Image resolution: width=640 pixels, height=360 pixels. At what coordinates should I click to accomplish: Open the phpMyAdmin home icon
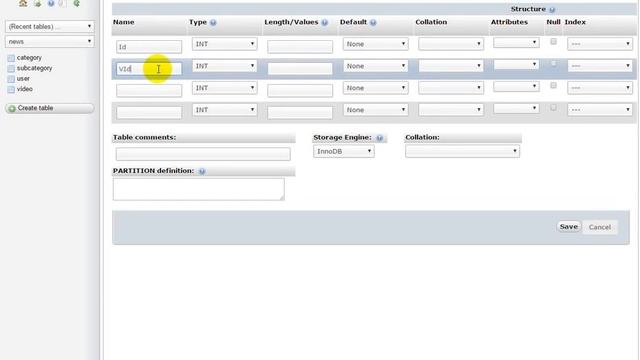[23, 3]
